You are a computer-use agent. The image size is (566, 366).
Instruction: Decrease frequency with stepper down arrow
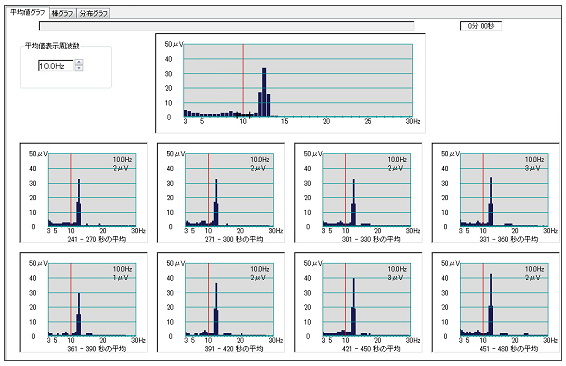click(79, 68)
